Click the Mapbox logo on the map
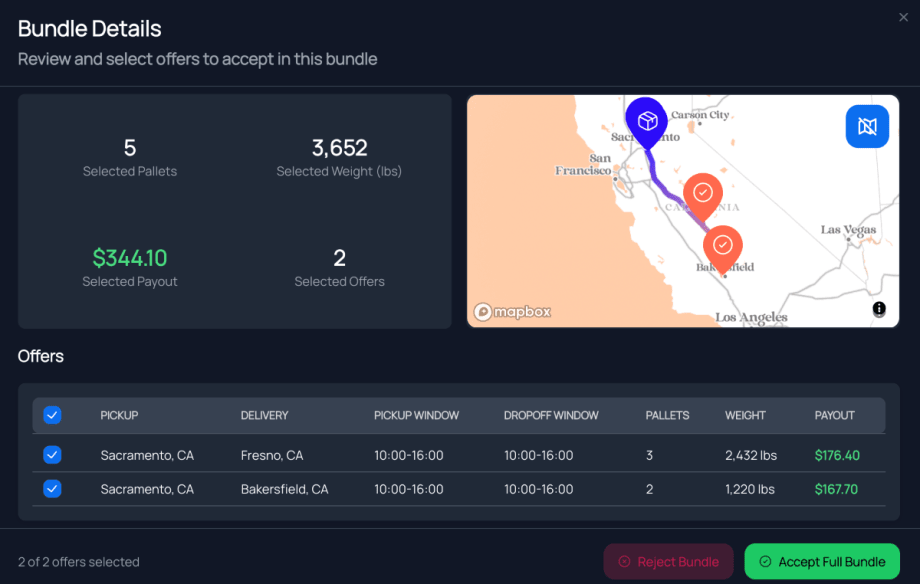 [x=511, y=311]
